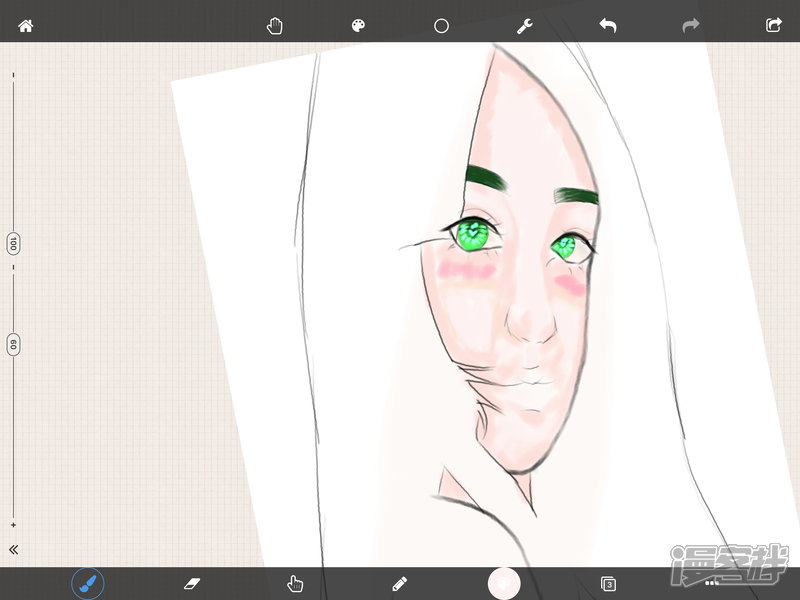Open the layers panel showing 3 layers
Screen dimensions: 800x600
[608, 583]
